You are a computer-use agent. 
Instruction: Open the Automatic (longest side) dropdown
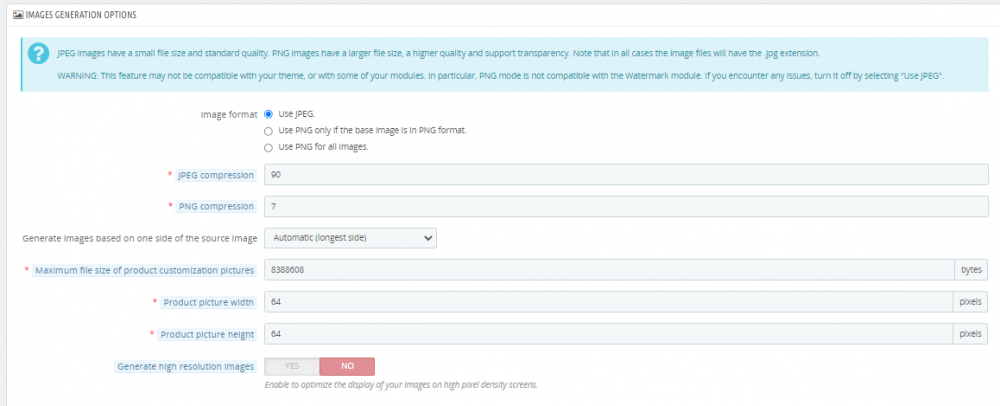350,238
